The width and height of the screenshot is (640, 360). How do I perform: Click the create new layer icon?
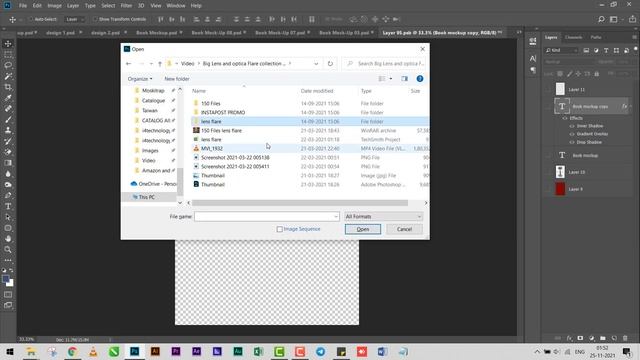tap(614, 338)
